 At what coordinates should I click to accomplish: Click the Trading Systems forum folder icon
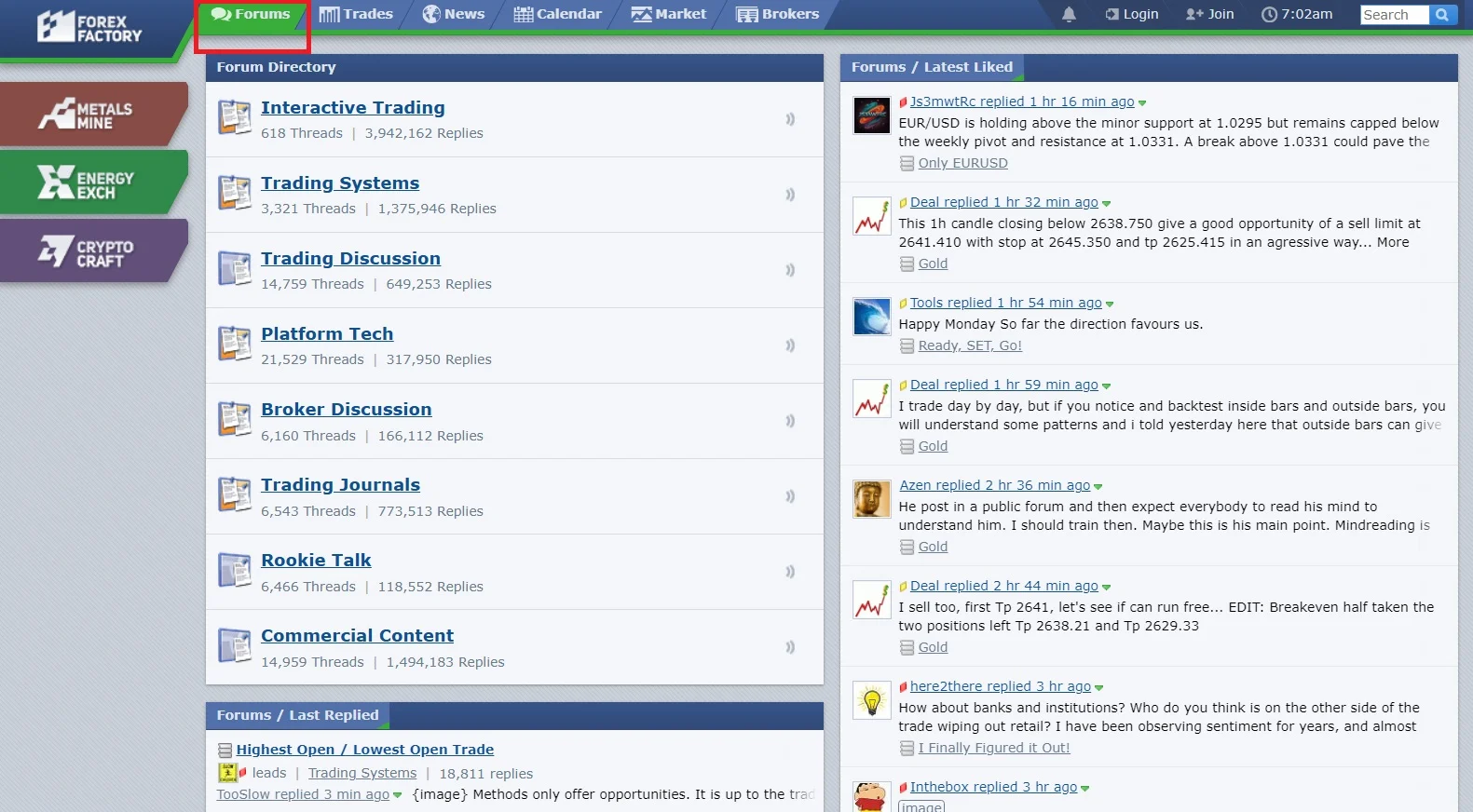(x=235, y=193)
